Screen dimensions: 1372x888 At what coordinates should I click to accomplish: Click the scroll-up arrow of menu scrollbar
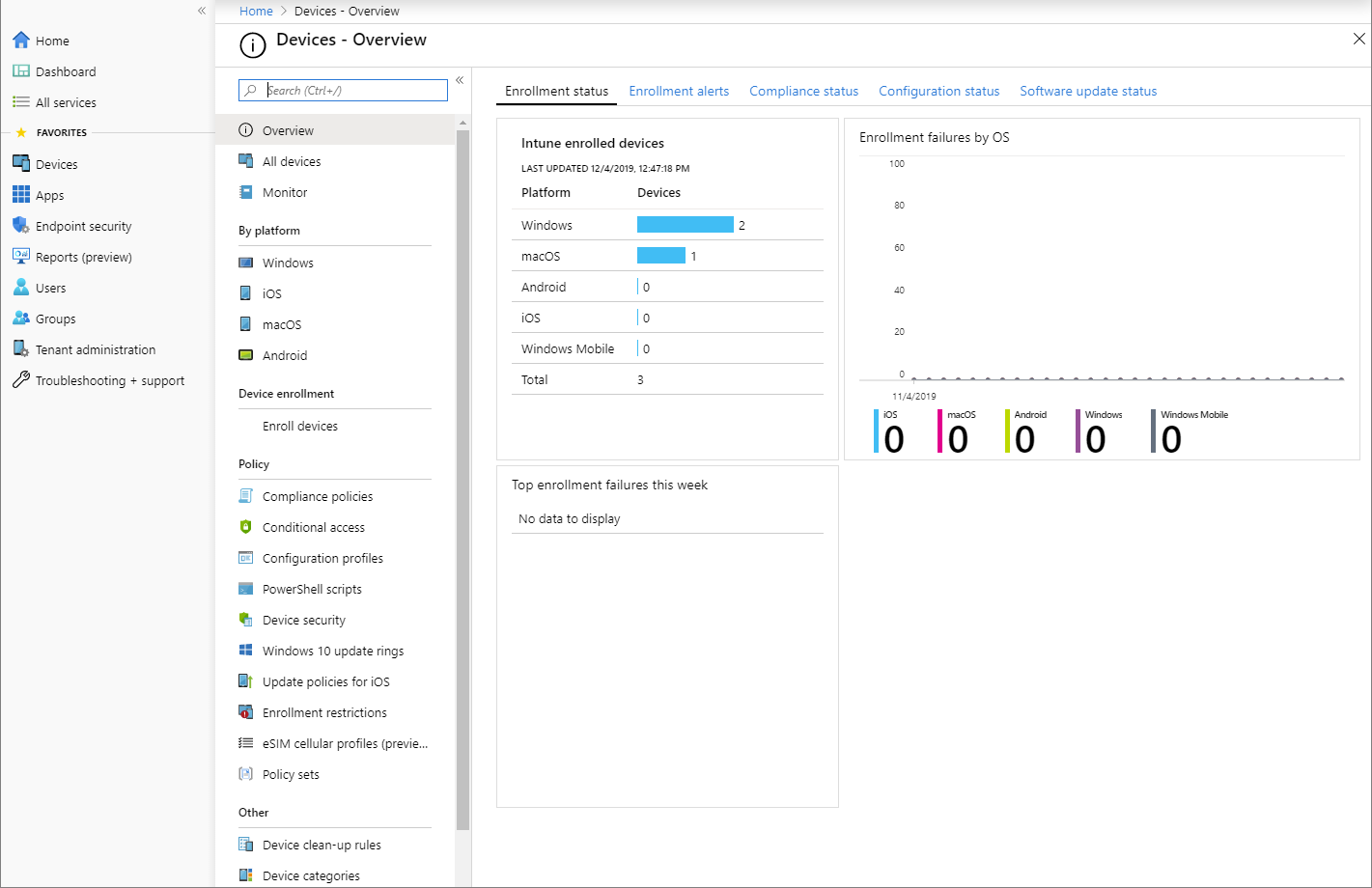(462, 123)
